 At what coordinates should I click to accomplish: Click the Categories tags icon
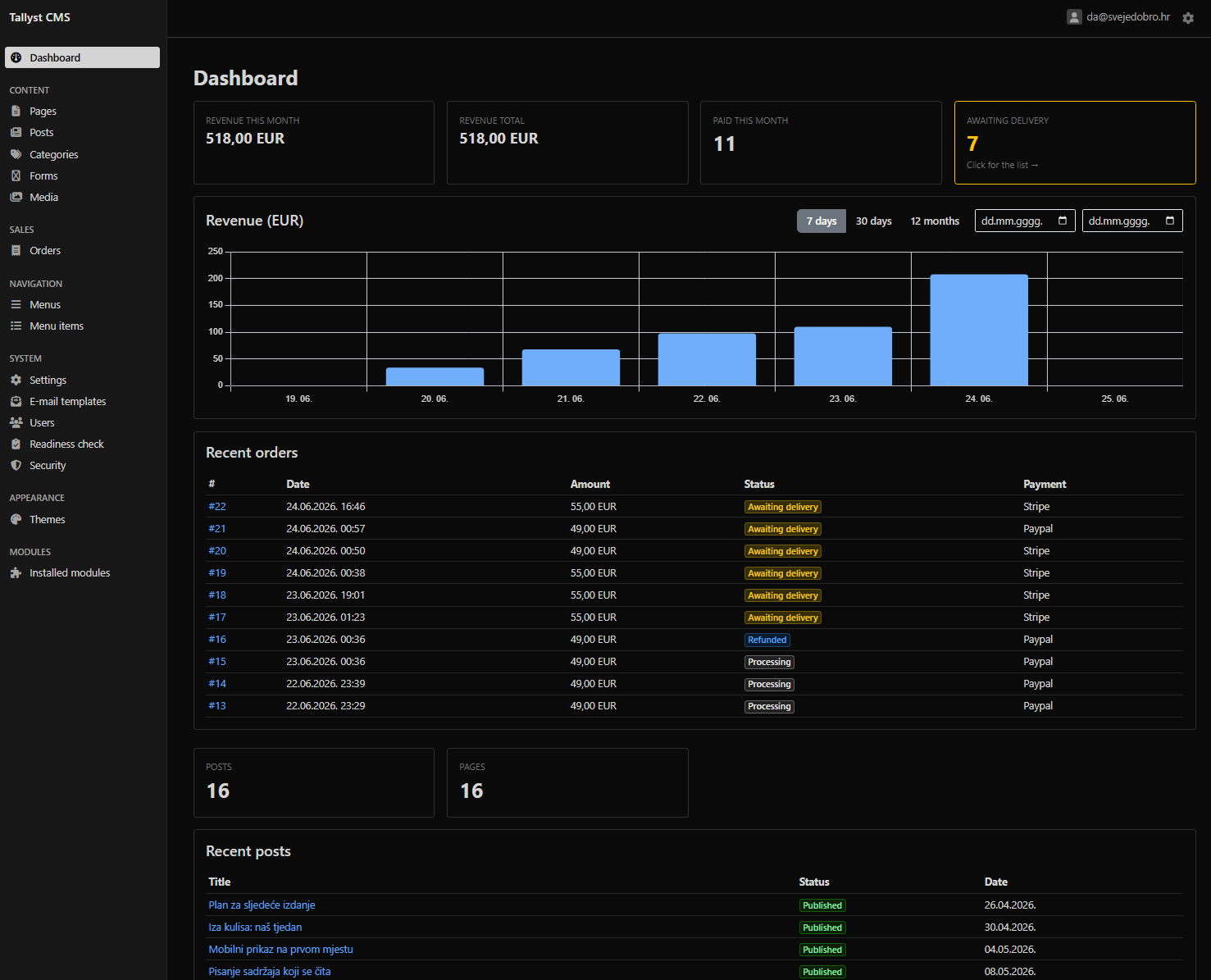[x=16, y=154]
